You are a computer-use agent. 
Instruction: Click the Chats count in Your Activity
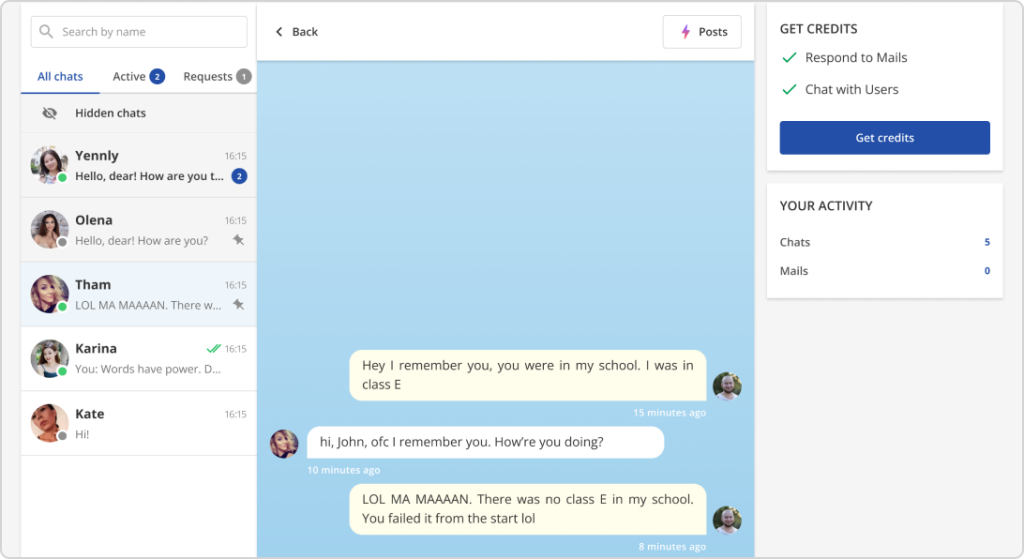pos(986,242)
